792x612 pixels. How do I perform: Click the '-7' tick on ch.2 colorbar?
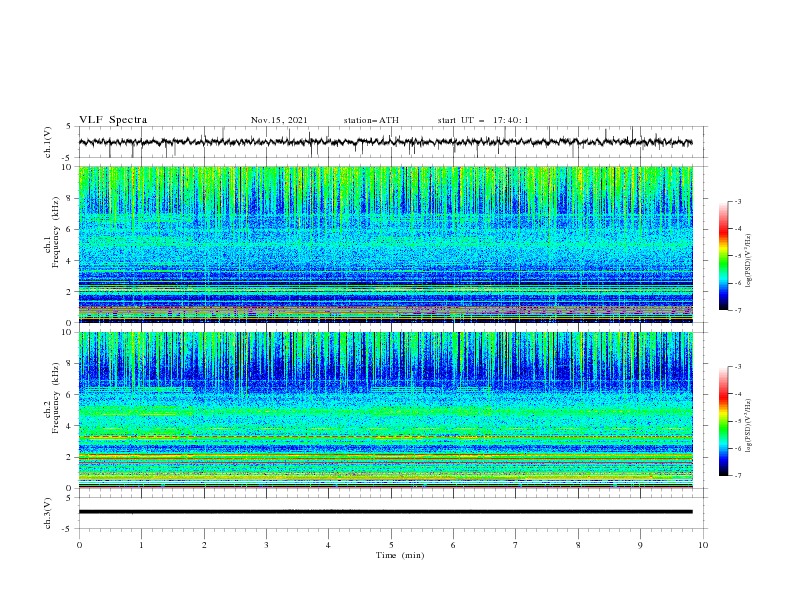pyautogui.click(x=737, y=475)
